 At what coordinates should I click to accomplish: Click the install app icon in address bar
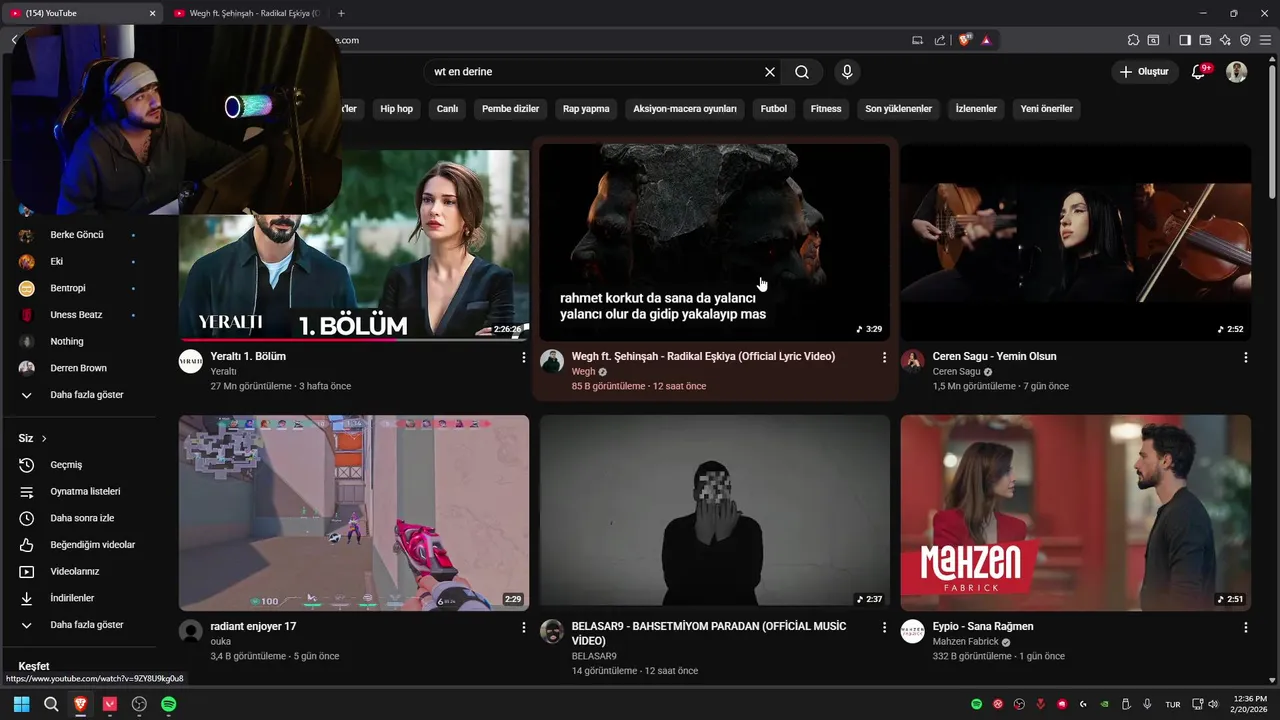coord(917,40)
